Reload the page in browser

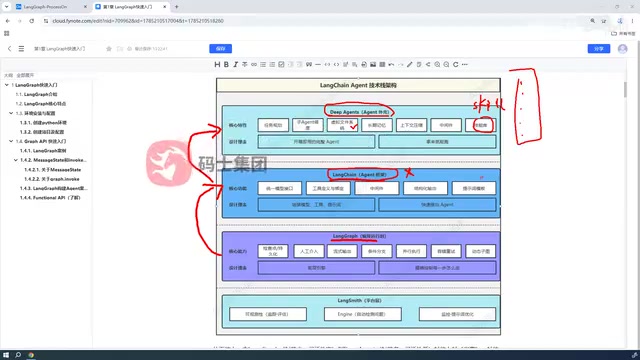coord(31,21)
